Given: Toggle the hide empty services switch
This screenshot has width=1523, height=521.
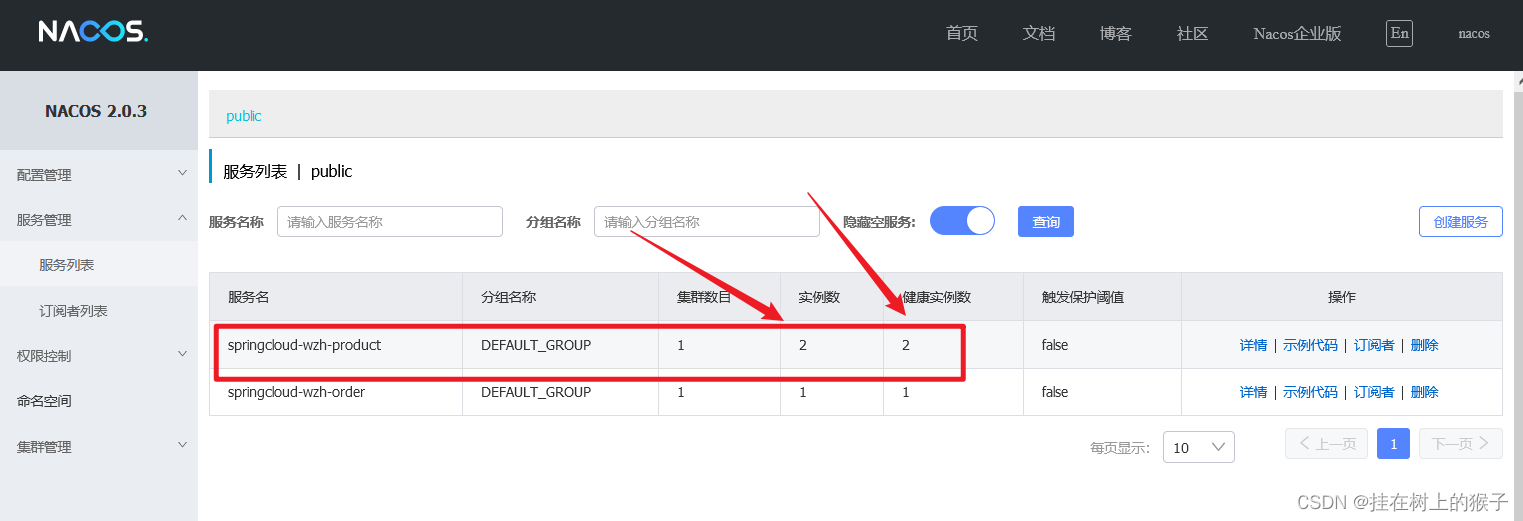Looking at the screenshot, I should tap(962, 221).
